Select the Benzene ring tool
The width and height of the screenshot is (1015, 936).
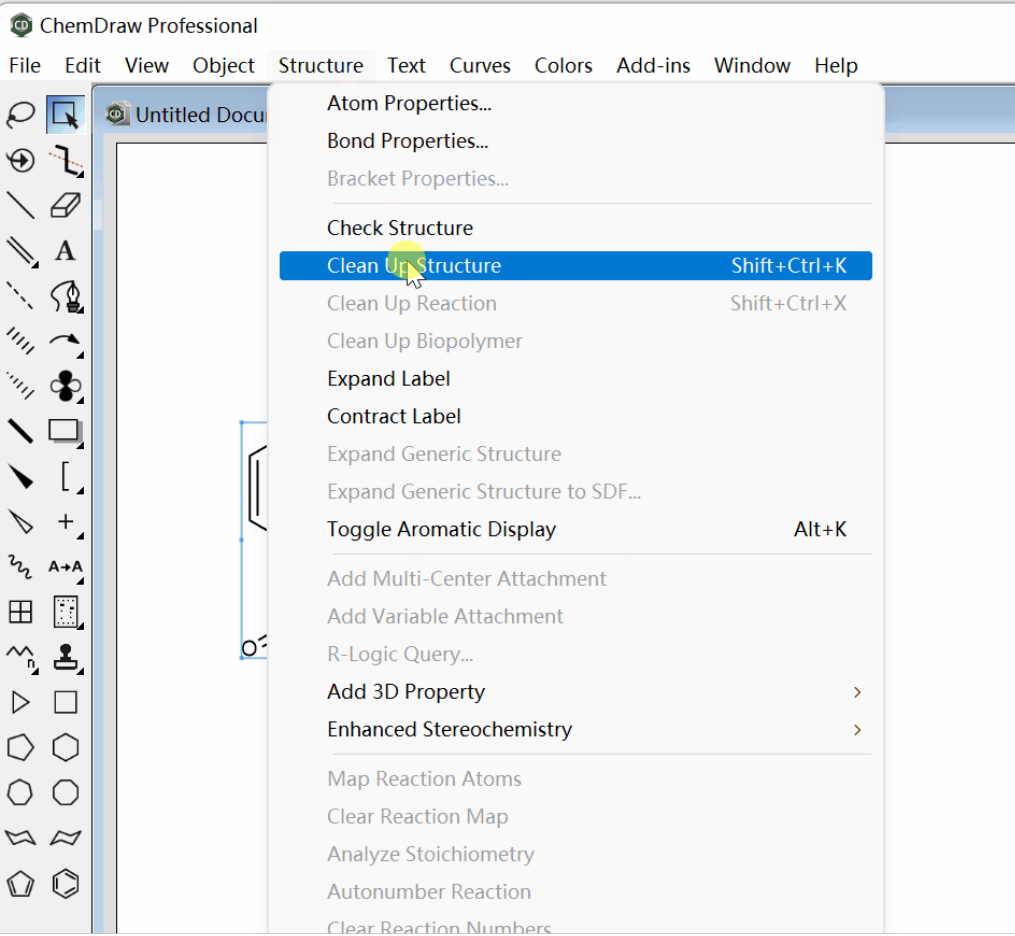(65, 884)
